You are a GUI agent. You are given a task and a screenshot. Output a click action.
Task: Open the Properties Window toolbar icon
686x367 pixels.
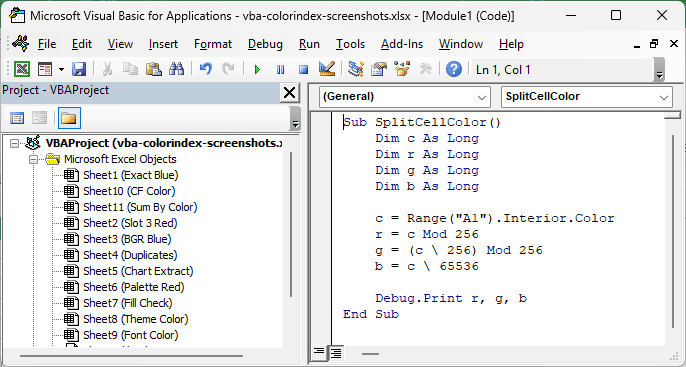coord(379,69)
